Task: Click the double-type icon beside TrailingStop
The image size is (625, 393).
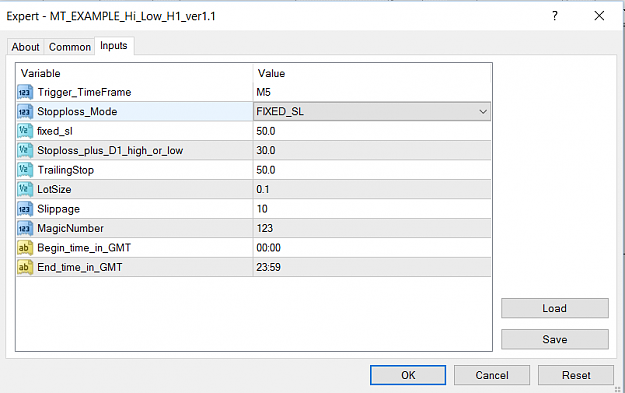Action: (25, 170)
